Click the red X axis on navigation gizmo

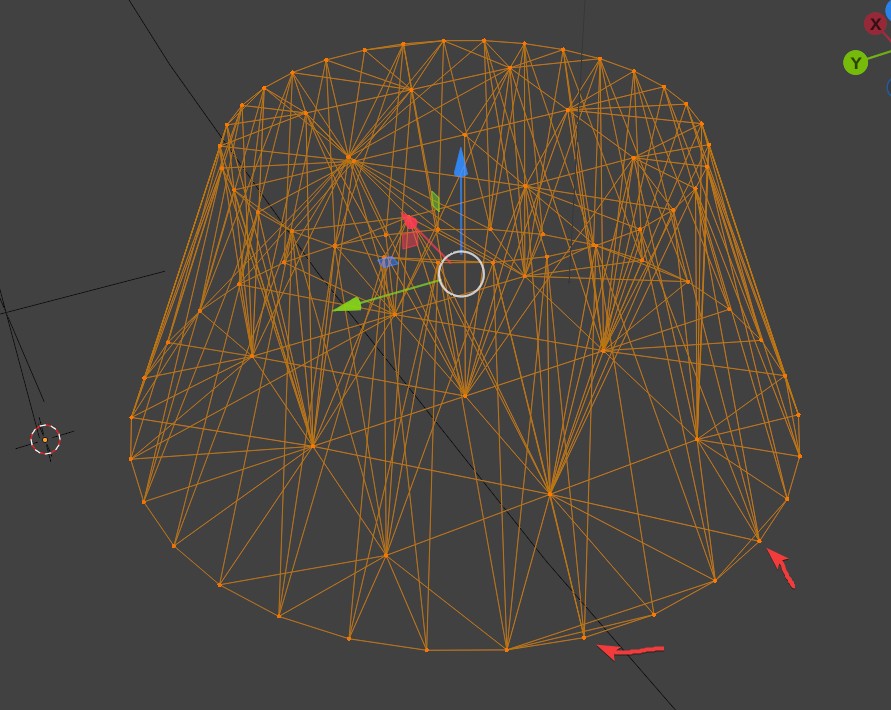click(x=875, y=24)
